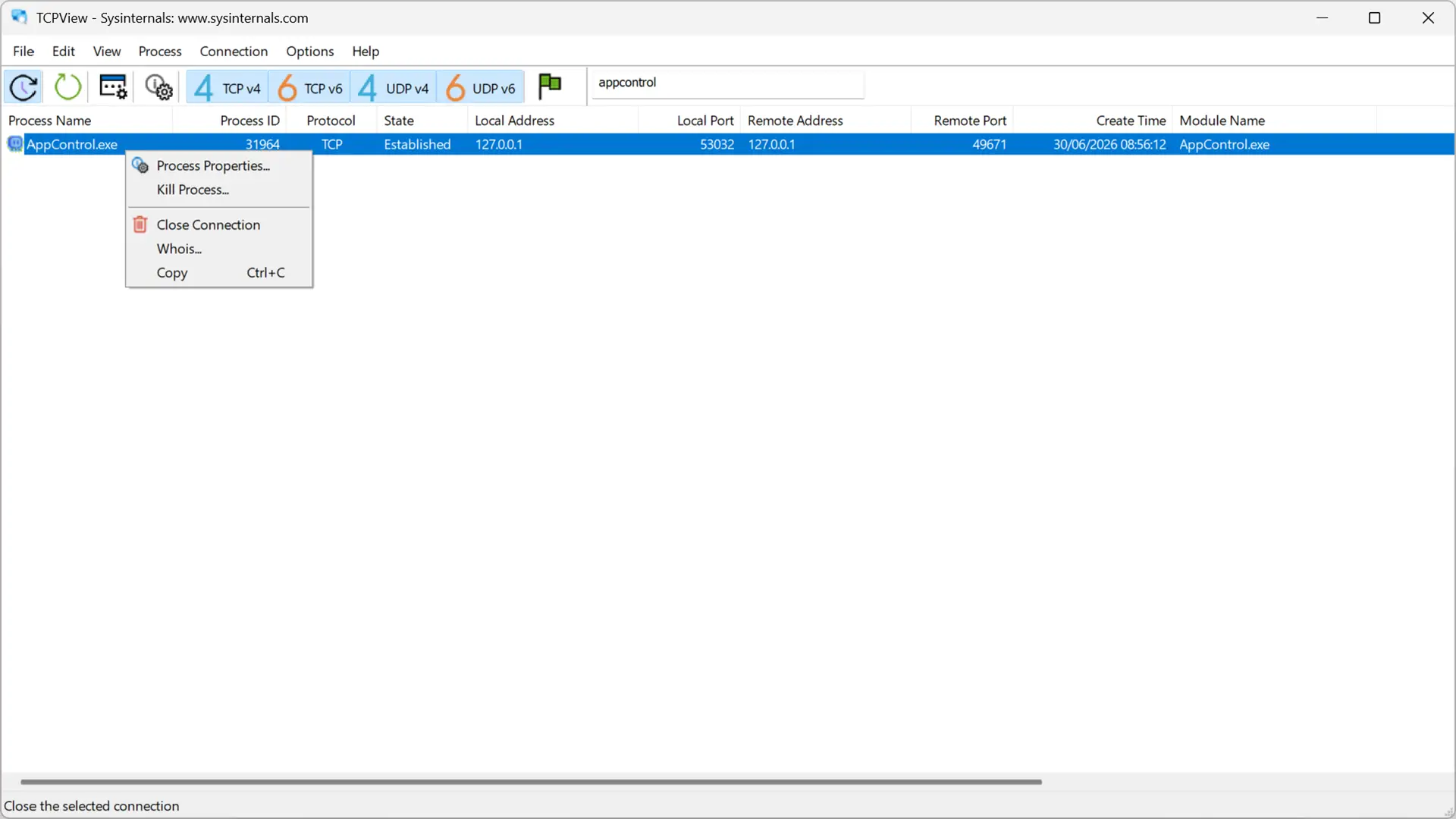Click the red trash Close Connection icon
The image size is (1456, 819).
[140, 224]
